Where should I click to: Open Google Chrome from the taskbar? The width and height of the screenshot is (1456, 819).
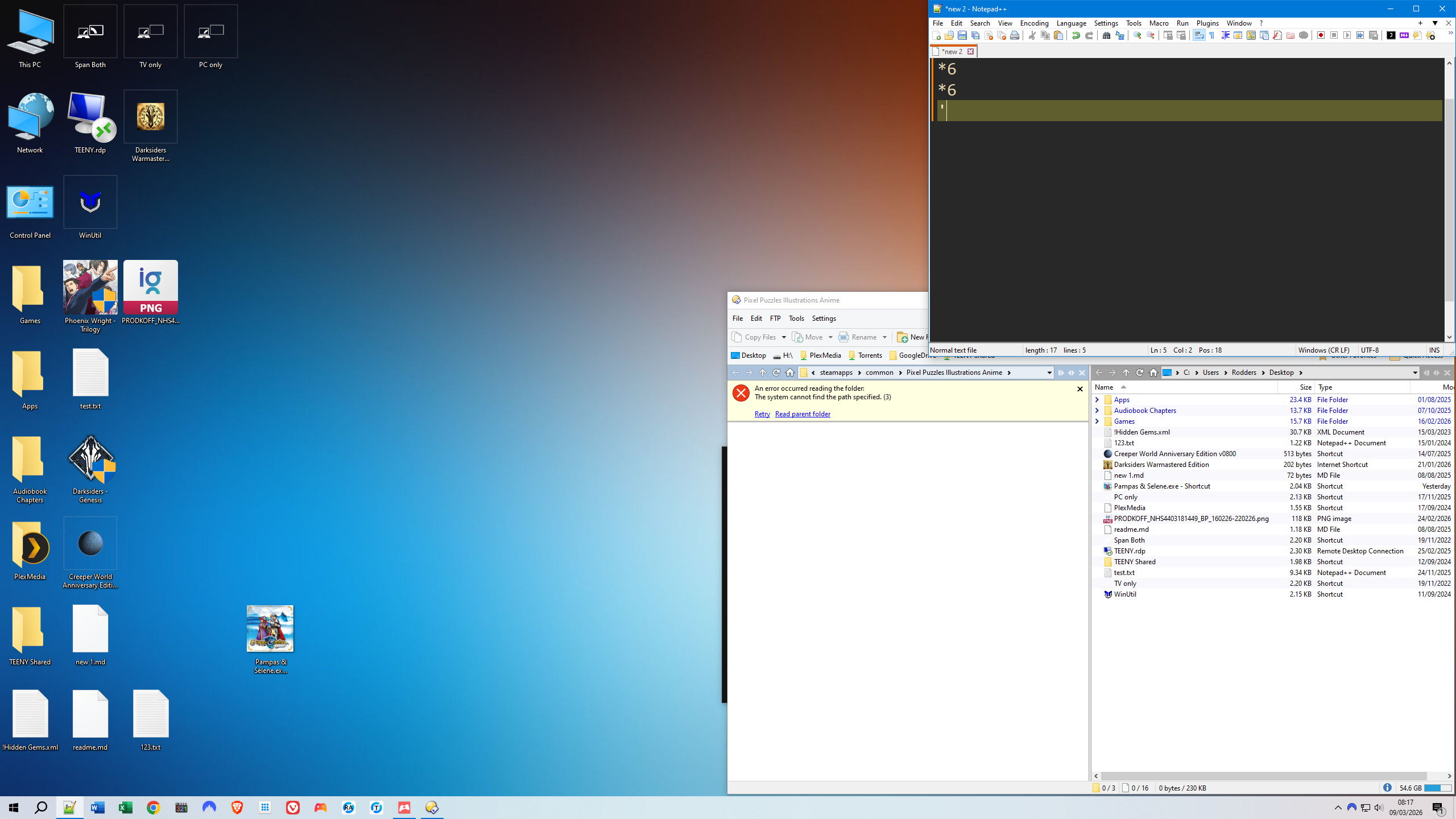153,808
